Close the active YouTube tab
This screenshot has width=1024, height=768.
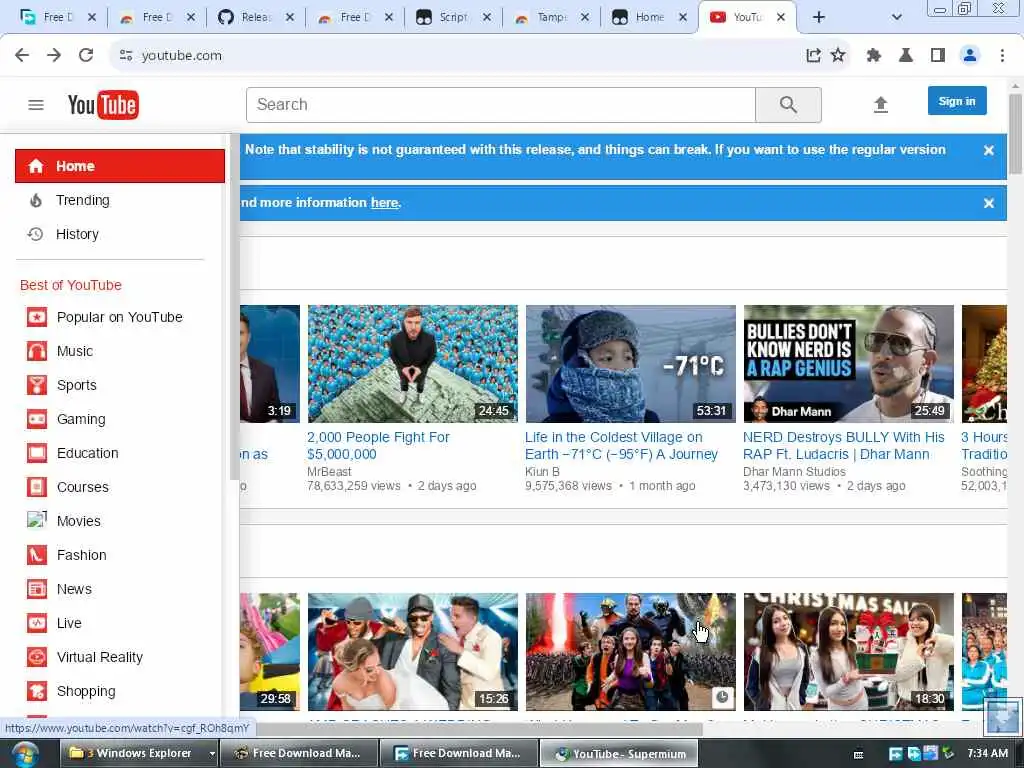(781, 18)
